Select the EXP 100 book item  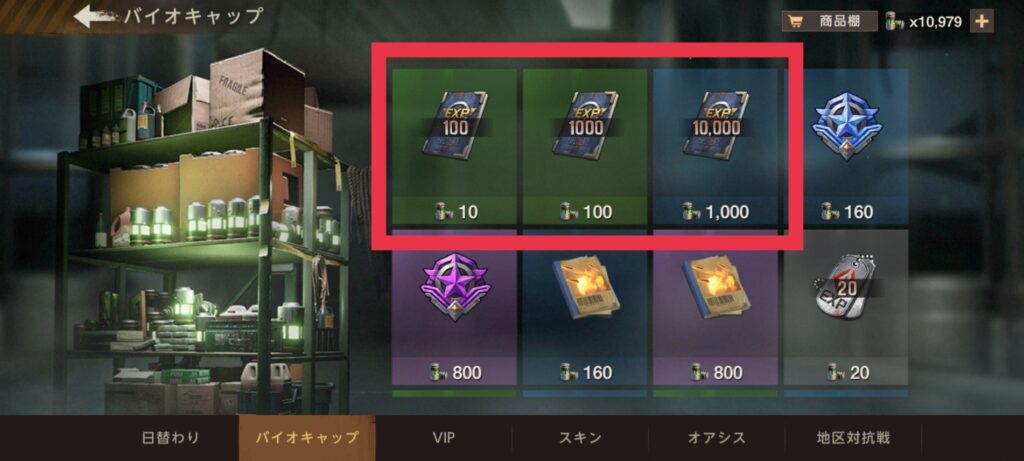(x=454, y=146)
